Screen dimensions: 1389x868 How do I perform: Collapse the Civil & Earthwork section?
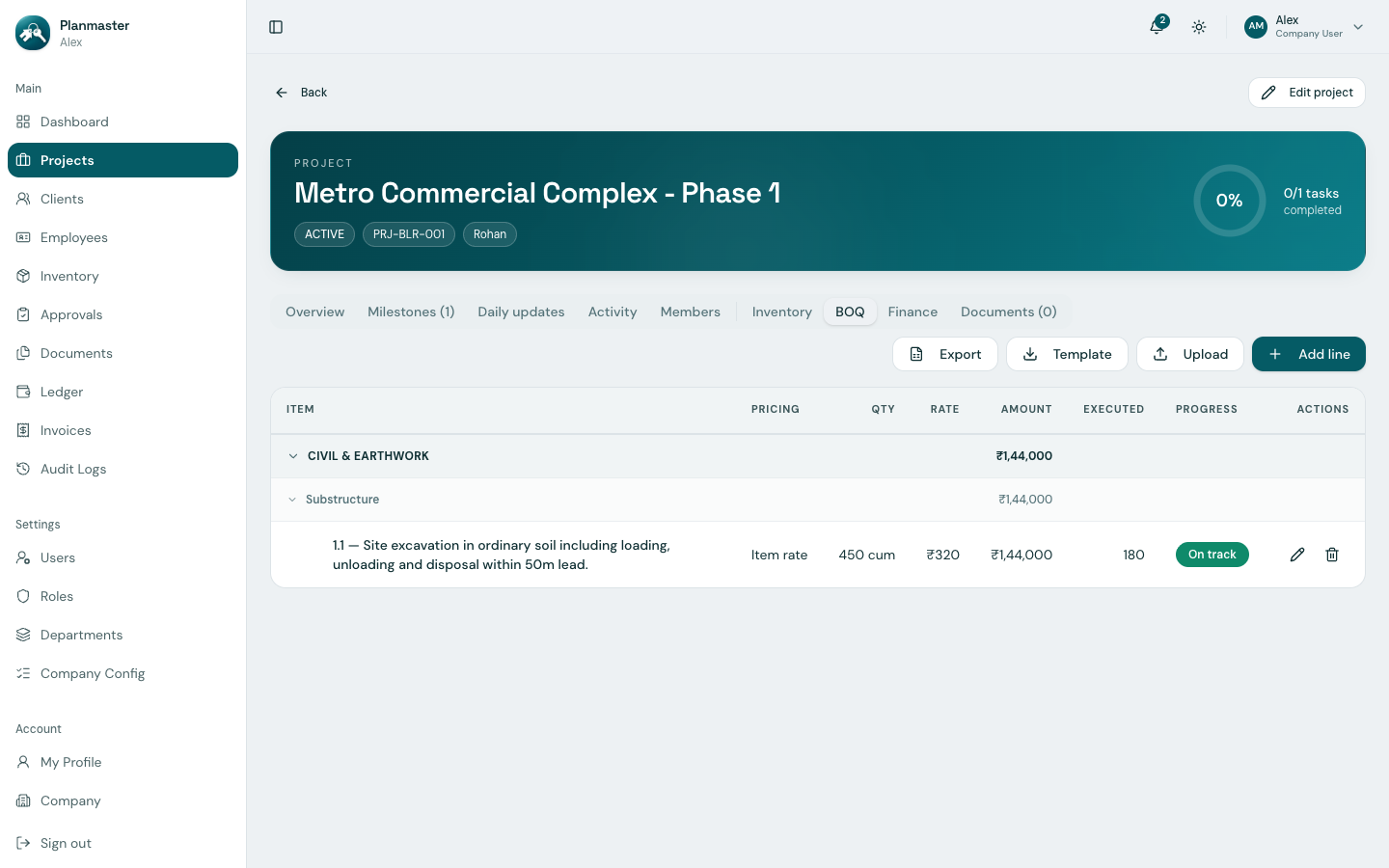click(x=293, y=456)
